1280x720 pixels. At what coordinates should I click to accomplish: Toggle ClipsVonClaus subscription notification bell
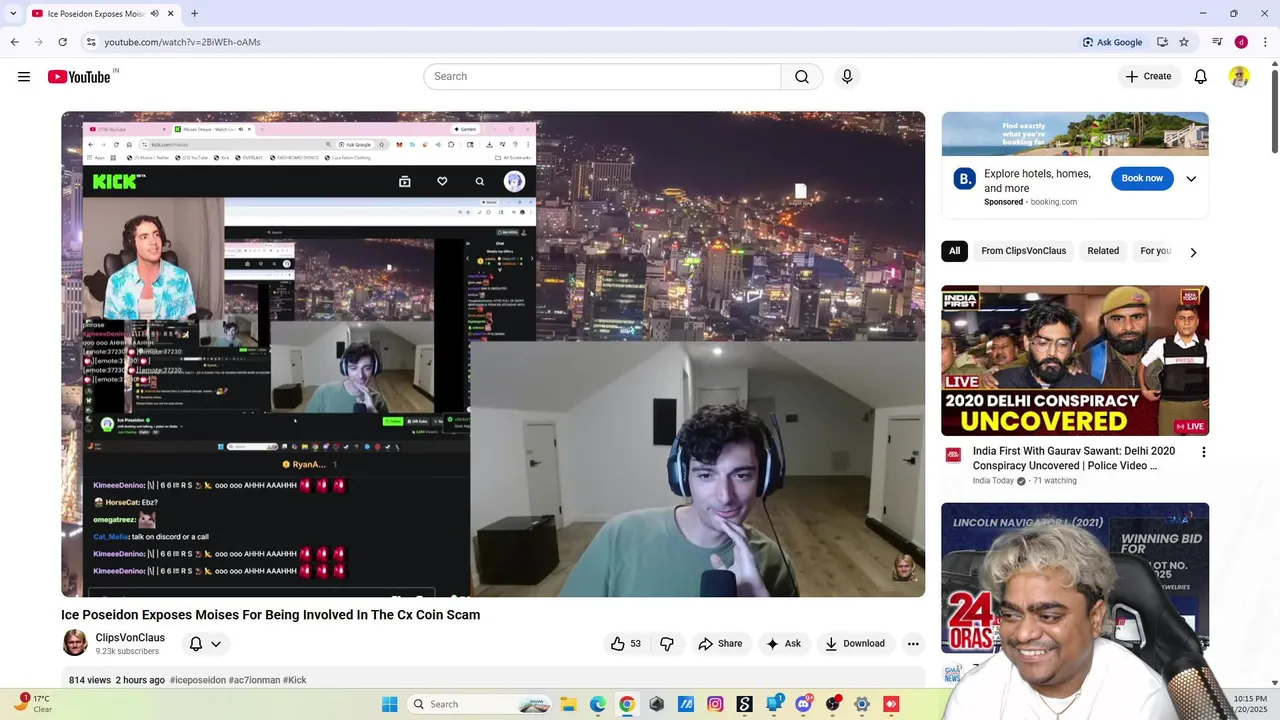(x=205, y=644)
